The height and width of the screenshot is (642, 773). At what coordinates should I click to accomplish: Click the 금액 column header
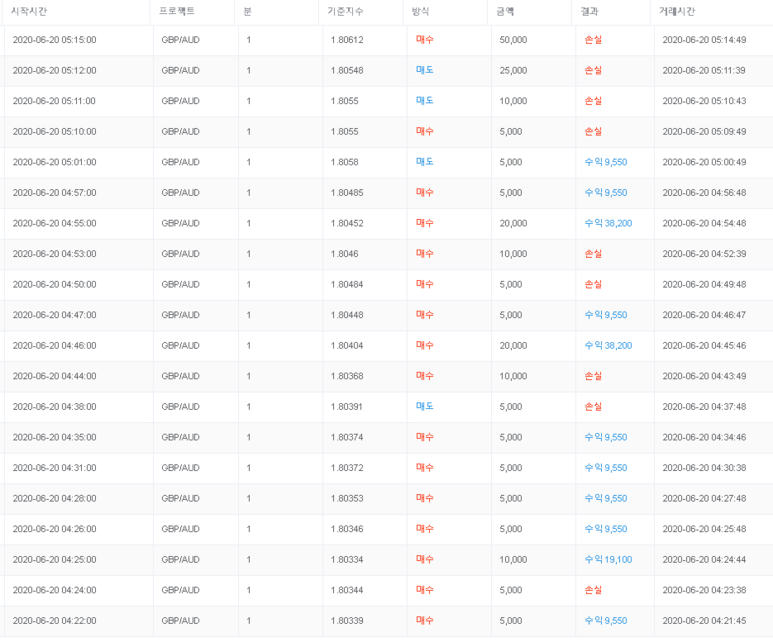pyautogui.click(x=505, y=11)
